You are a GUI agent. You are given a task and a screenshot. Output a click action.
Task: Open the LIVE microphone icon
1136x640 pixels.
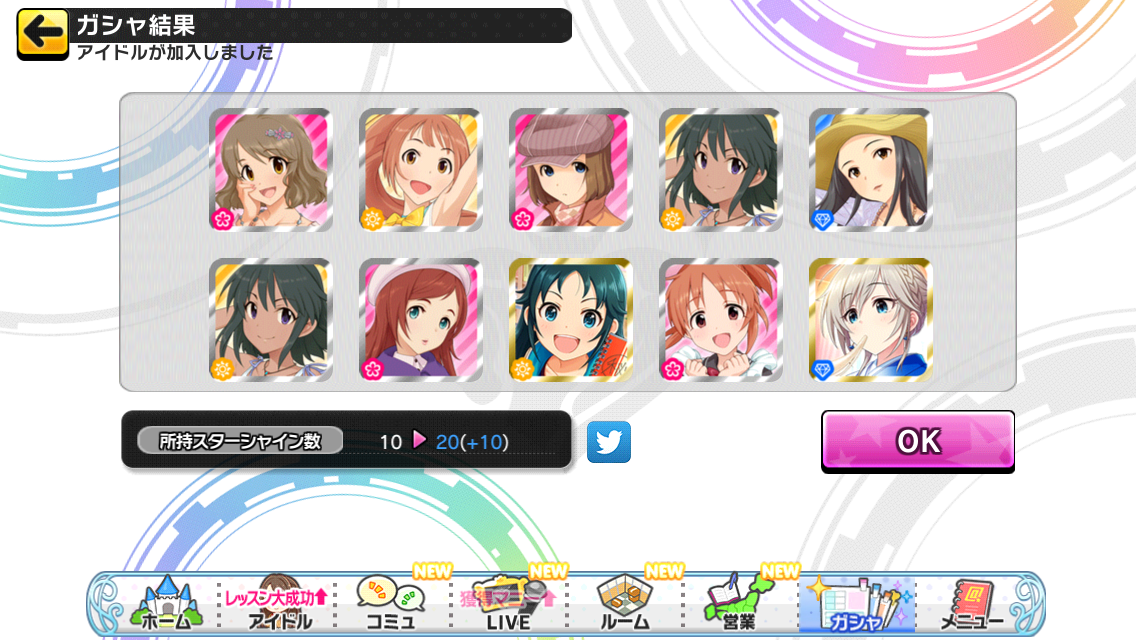pyautogui.click(x=509, y=603)
